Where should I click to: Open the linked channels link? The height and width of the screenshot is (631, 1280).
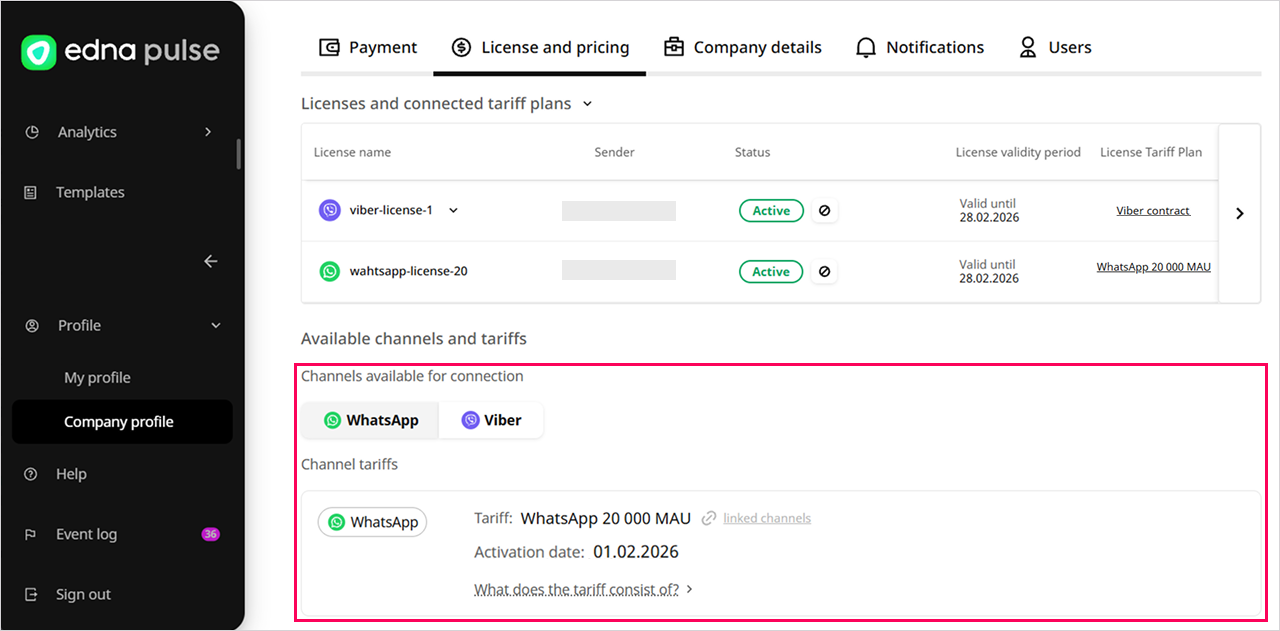click(767, 519)
